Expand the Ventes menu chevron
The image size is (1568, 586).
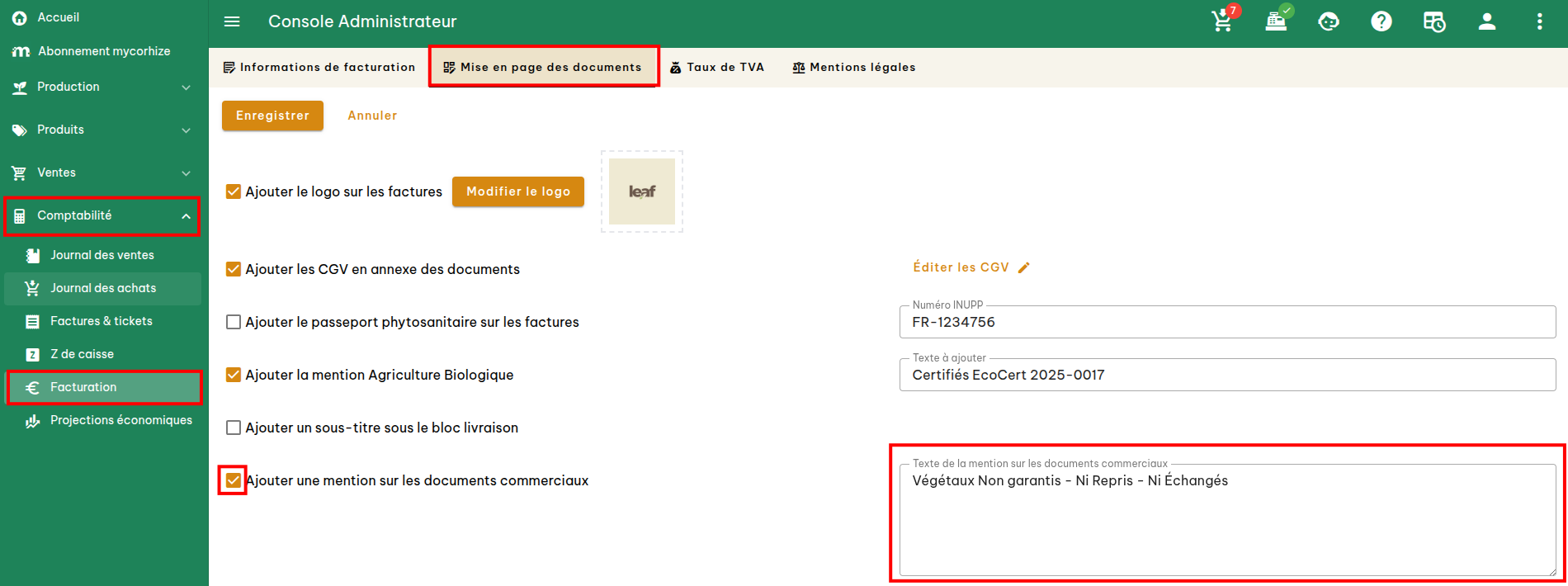[186, 173]
